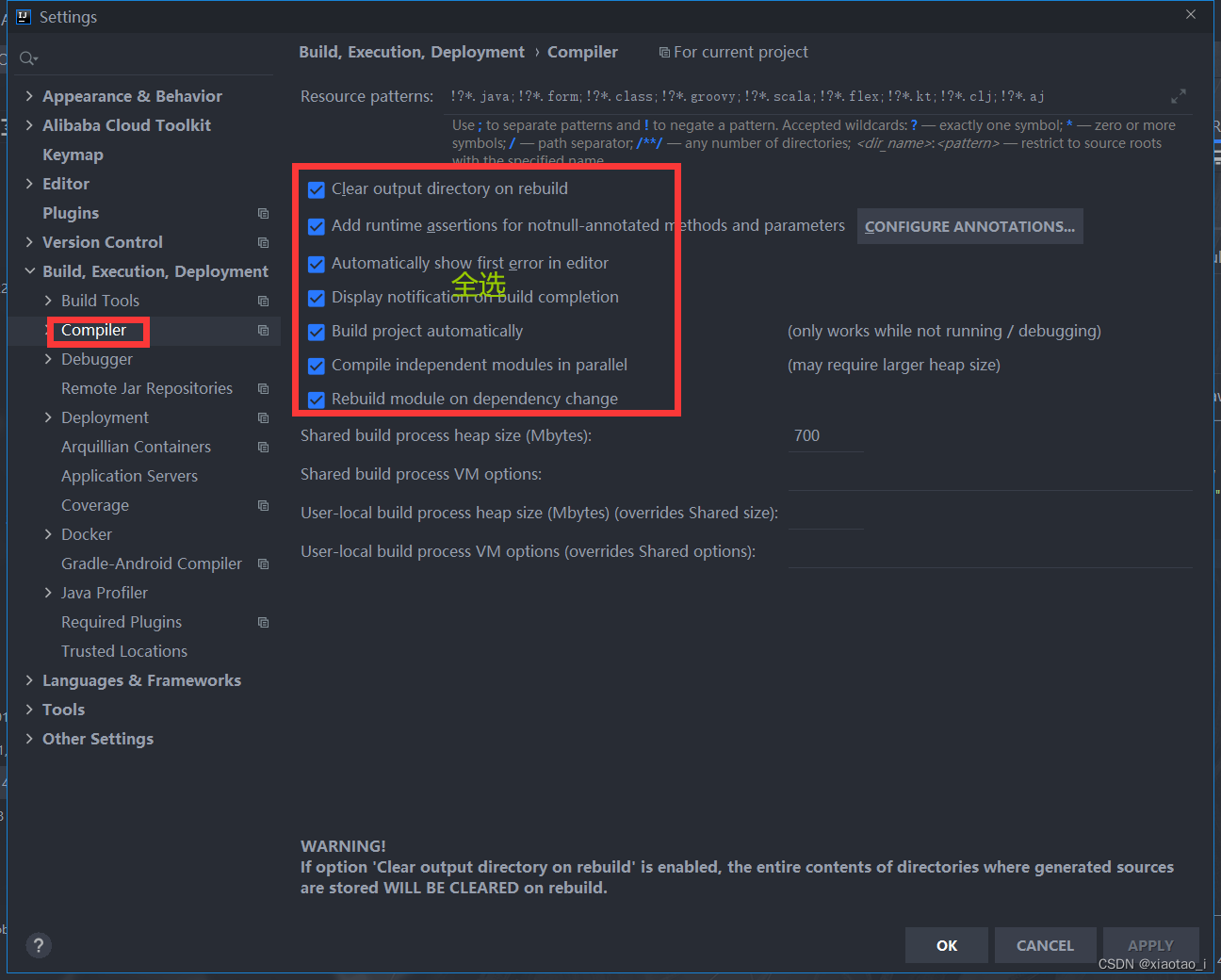Image resolution: width=1221 pixels, height=980 pixels.
Task: Click the shared heap size field showing 700
Action: 825,435
